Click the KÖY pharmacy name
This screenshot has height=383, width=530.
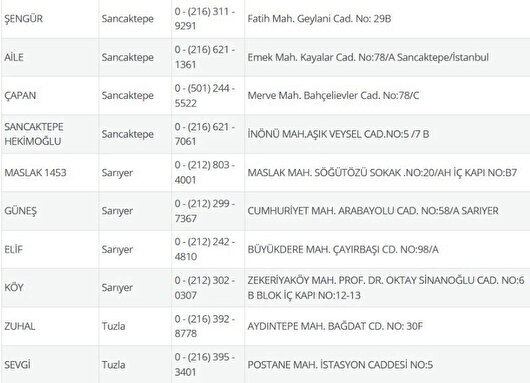tap(14, 288)
